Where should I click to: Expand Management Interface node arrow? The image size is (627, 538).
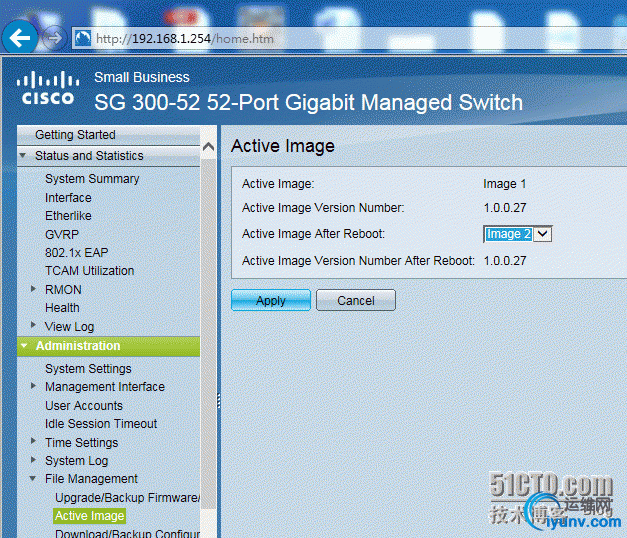34,386
